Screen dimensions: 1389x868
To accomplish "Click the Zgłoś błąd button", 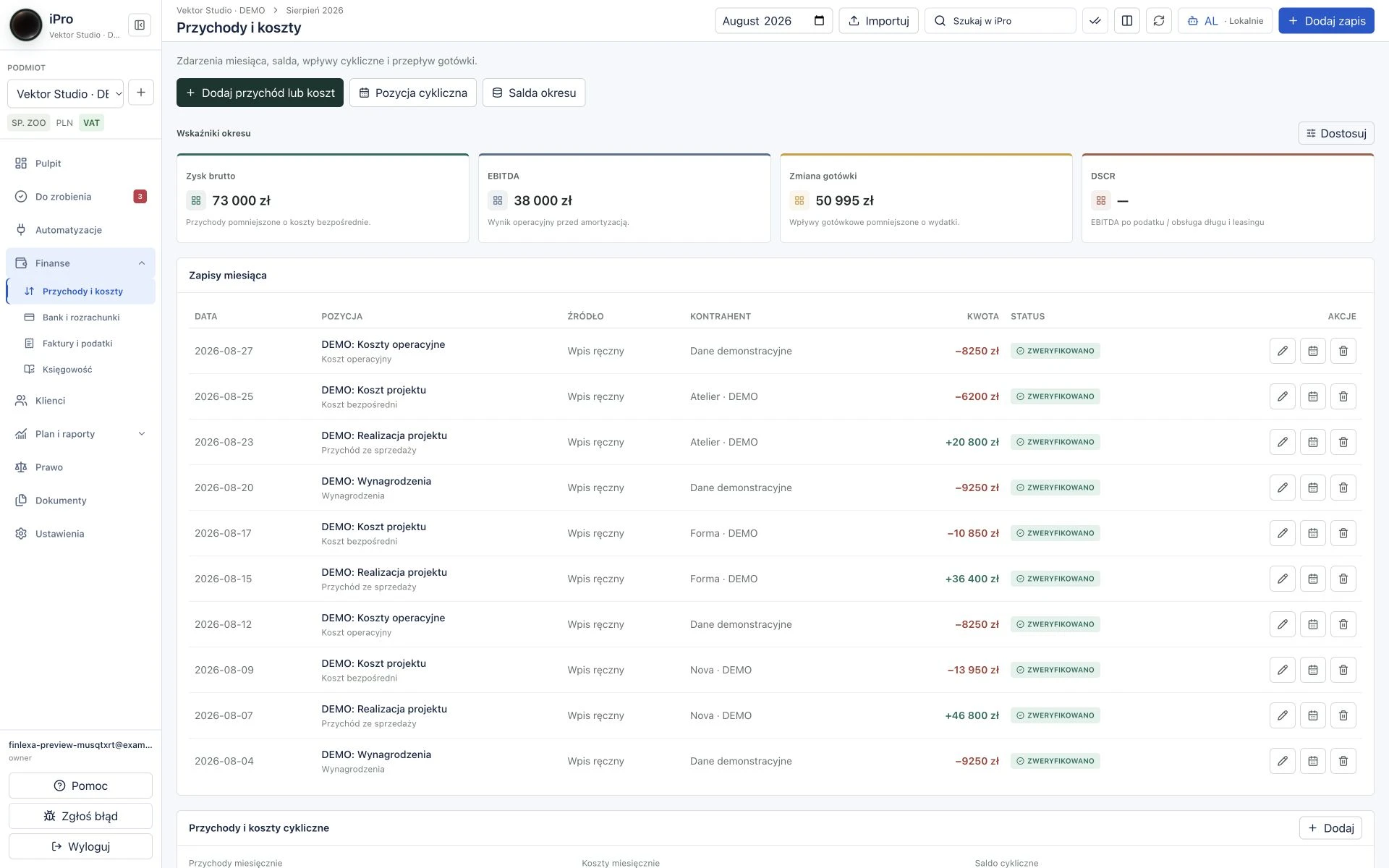I will click(x=80, y=816).
